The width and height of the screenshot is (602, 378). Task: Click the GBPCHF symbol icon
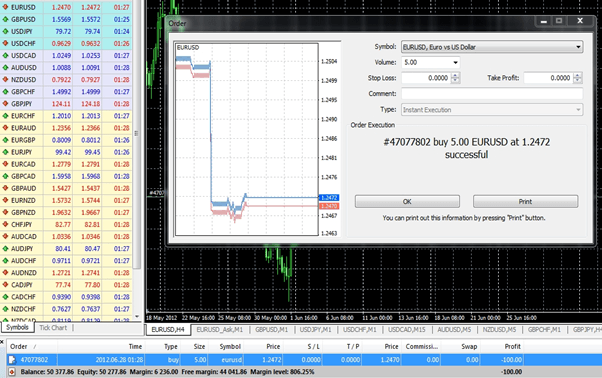pos(5,92)
